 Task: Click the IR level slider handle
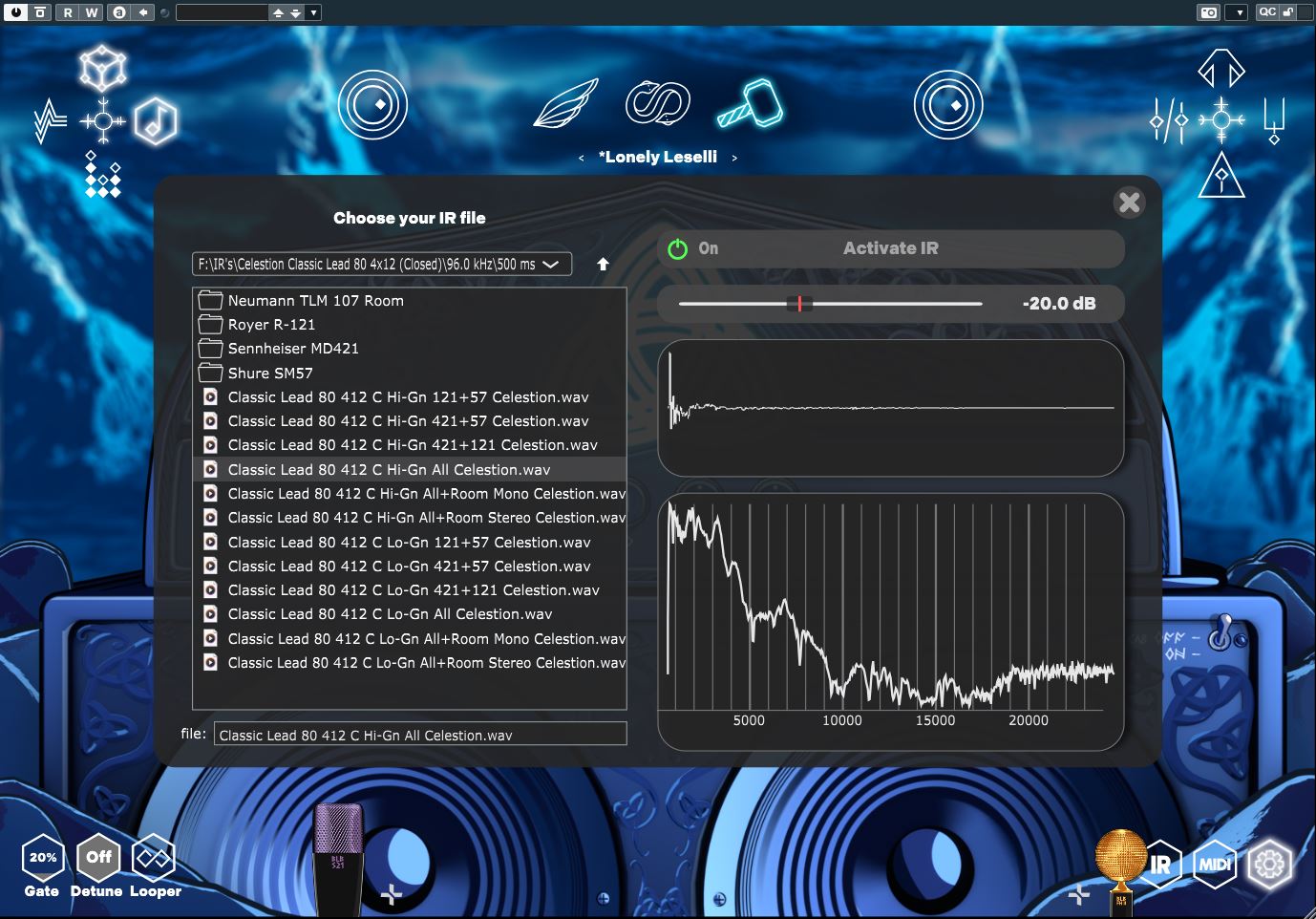pos(799,304)
